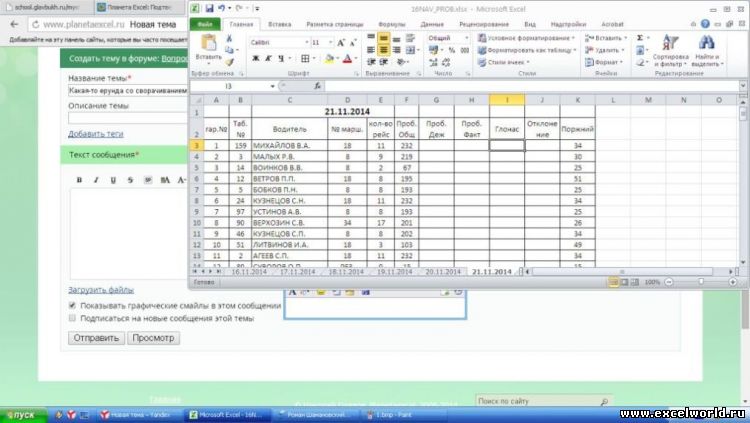Toggle underline Ч in Excel ribbon
Screen dimensions: 750x423
[x=281, y=58]
